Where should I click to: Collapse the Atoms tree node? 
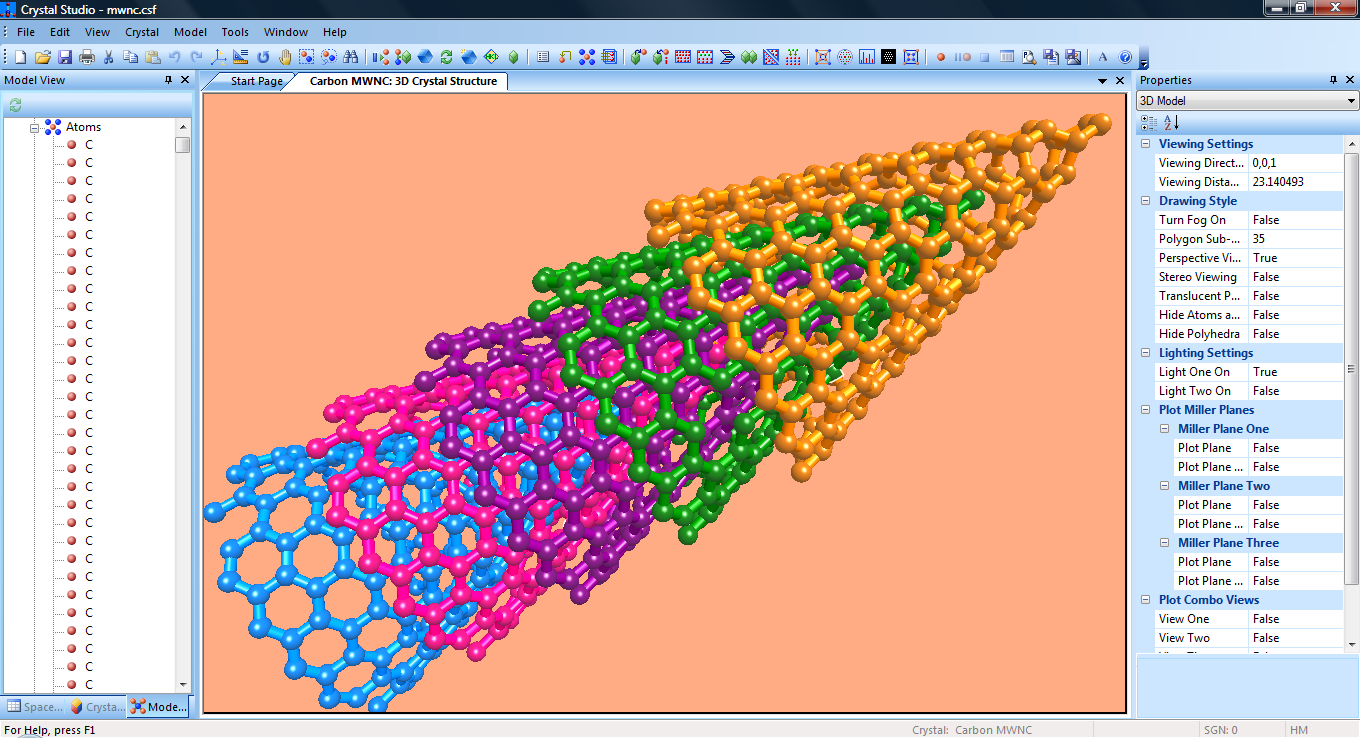pyautogui.click(x=34, y=127)
